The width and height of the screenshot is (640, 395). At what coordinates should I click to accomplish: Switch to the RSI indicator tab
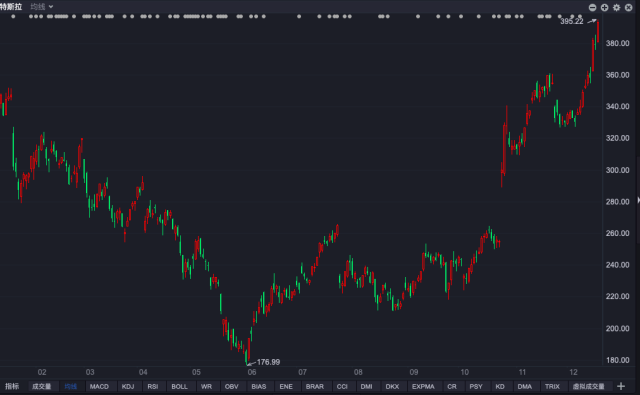click(153, 386)
